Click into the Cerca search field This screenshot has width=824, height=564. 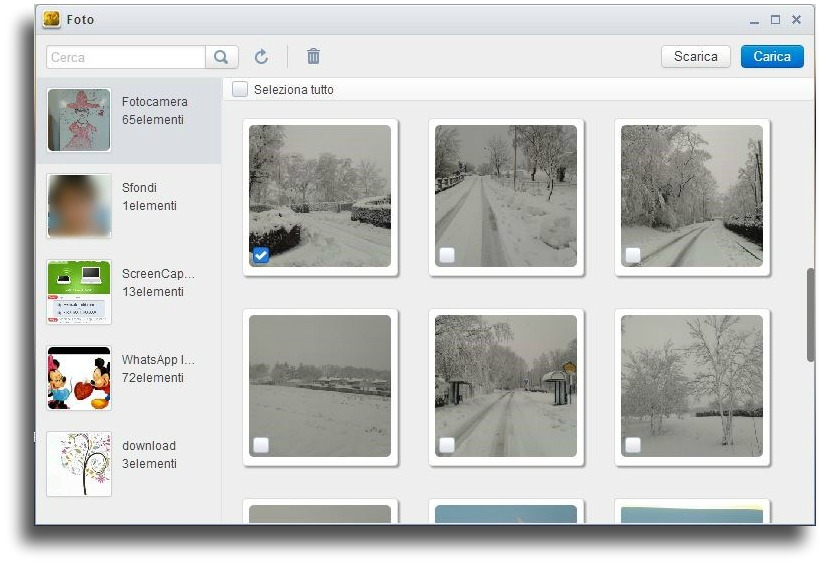126,57
